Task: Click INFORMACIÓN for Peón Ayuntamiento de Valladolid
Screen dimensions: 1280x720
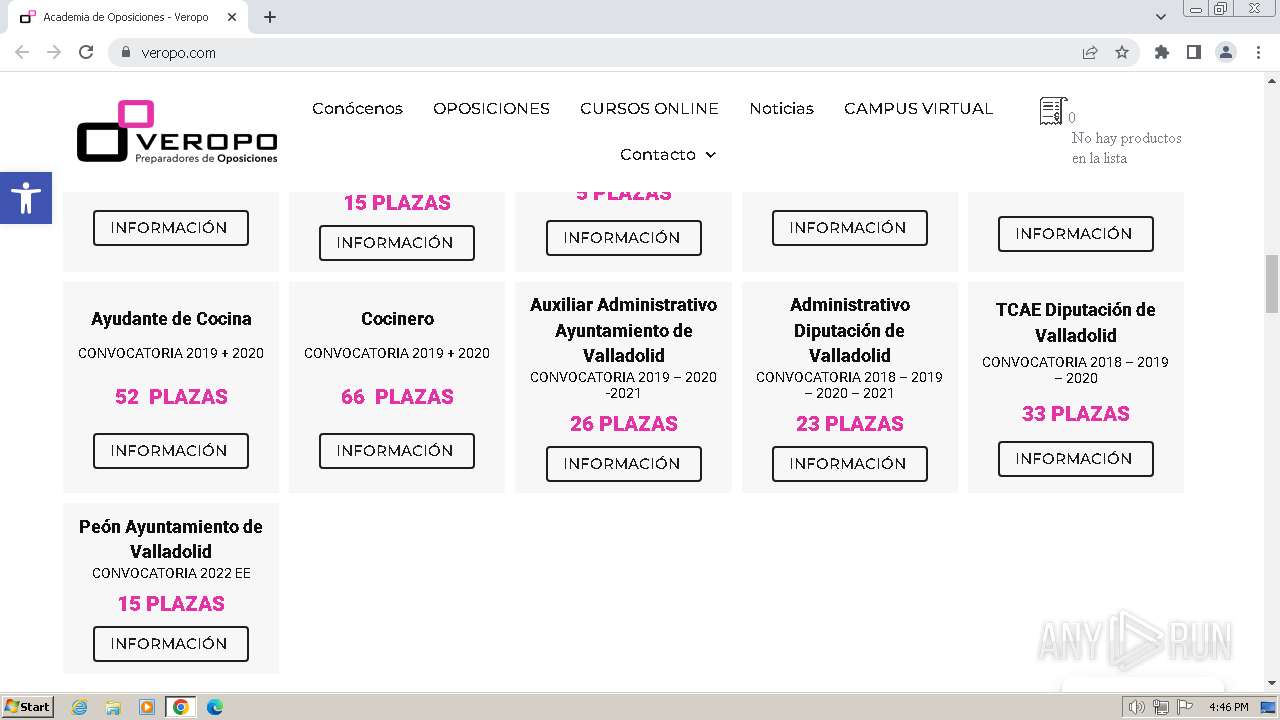Action: pos(171,644)
